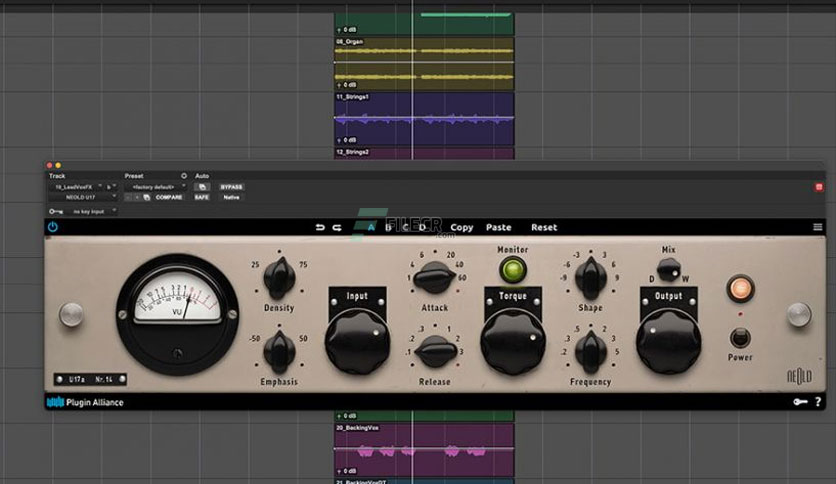The width and height of the screenshot is (836, 484).
Task: Click the Release knob
Action: click(435, 352)
